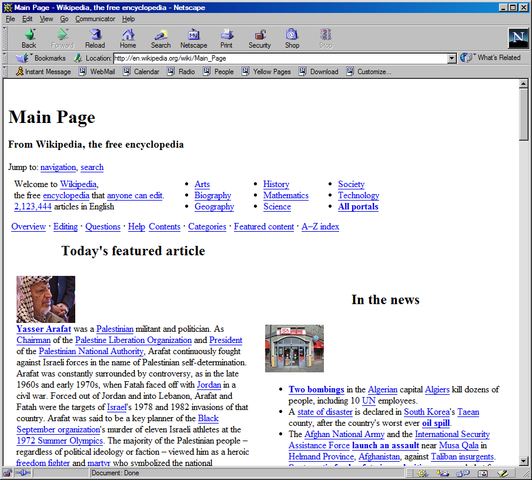Open the Mathematics portal link
Screen dimensions: 532x480
point(286,195)
